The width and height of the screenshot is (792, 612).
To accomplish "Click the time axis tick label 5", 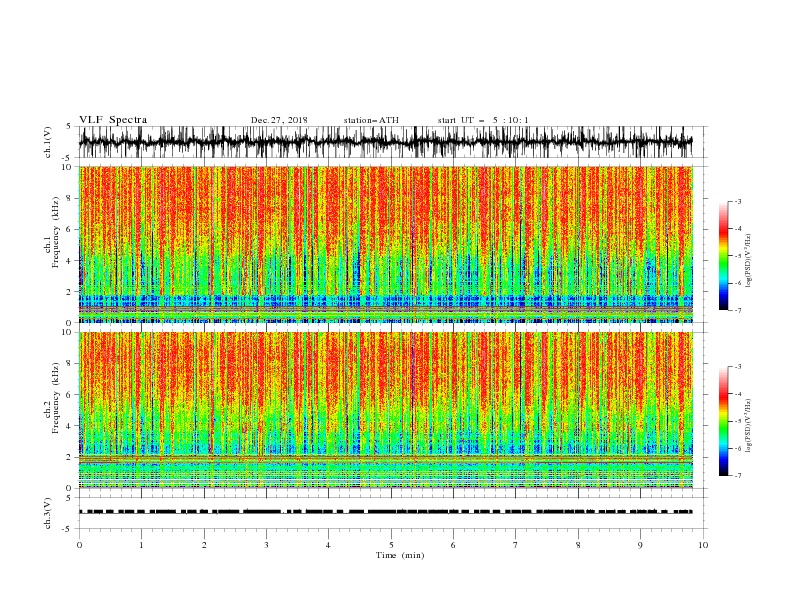I will pyautogui.click(x=391, y=545).
